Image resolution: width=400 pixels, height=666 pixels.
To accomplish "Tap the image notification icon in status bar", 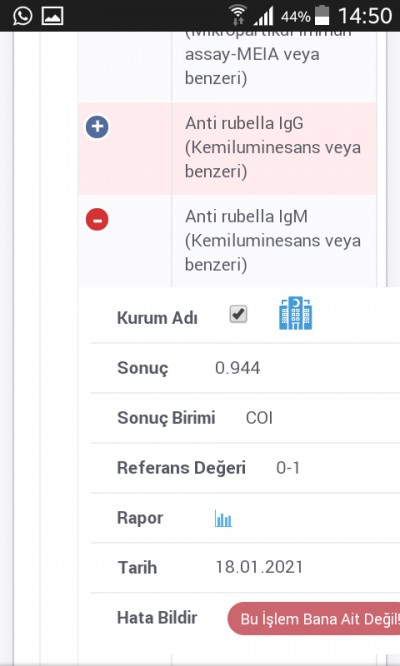I will [x=53, y=16].
